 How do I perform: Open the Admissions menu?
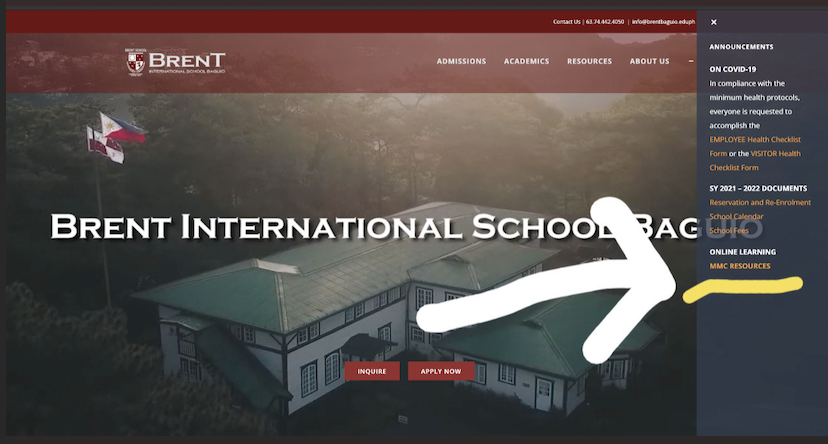(461, 61)
